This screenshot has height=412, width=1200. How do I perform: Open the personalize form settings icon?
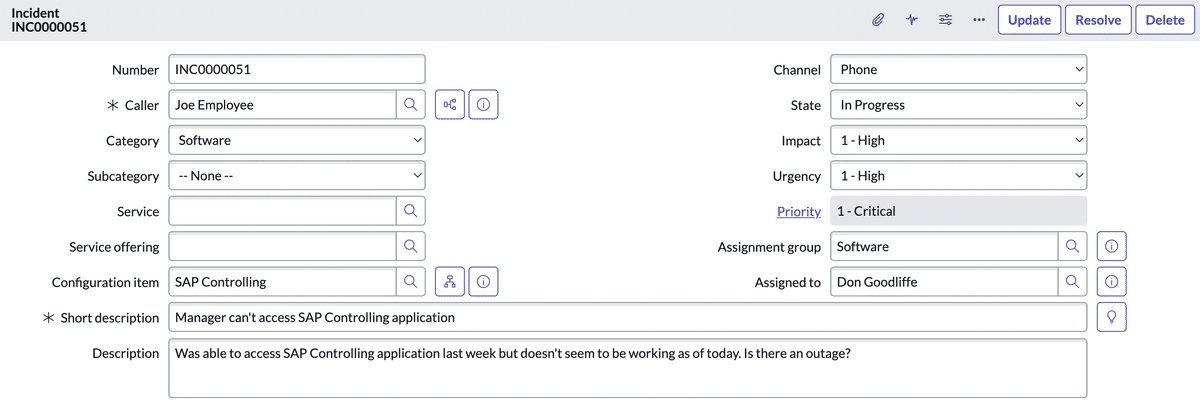(x=945, y=20)
